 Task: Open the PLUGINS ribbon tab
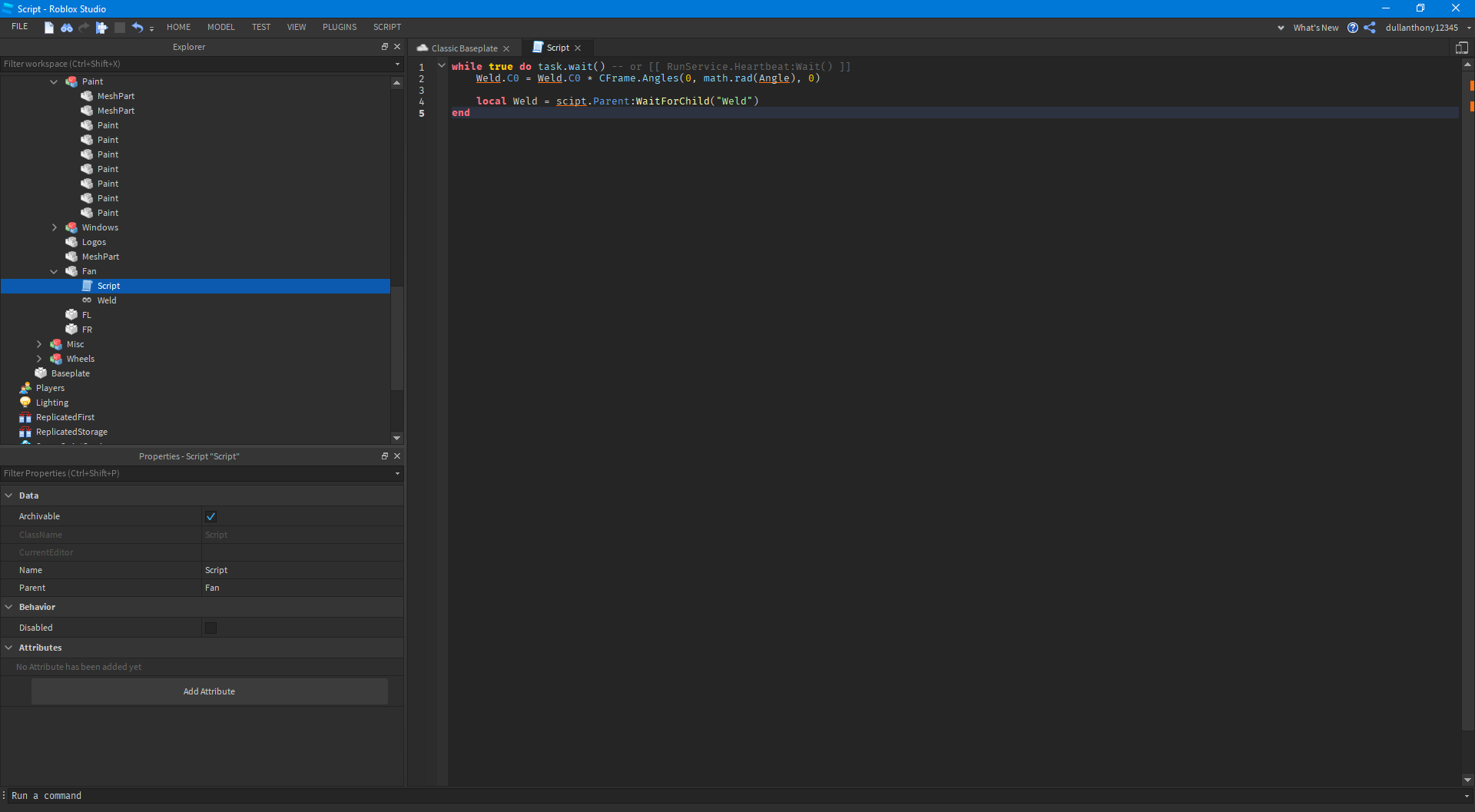pos(340,27)
